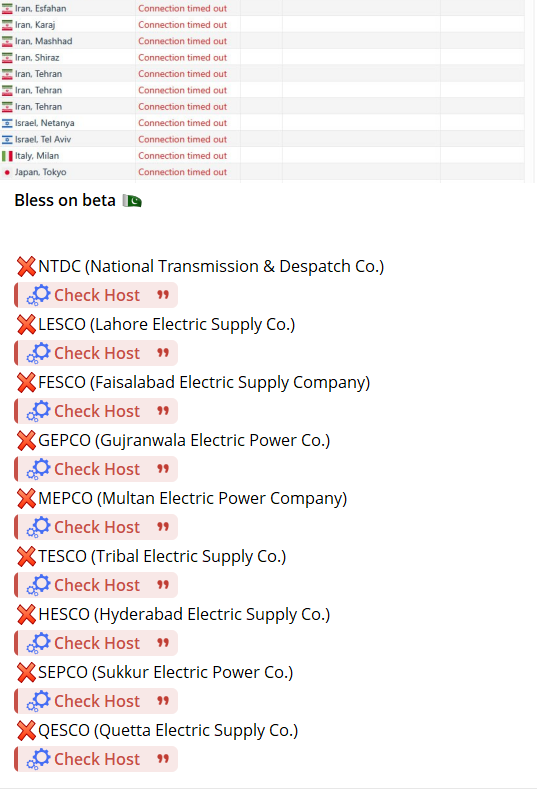Follow the Check Host link for QESCO
The width and height of the screenshot is (537, 789).
(97, 758)
